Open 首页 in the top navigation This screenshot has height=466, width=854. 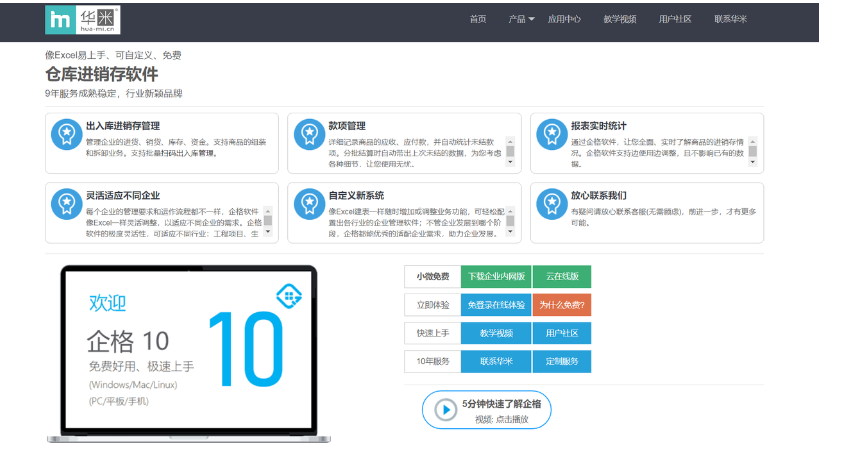478,19
